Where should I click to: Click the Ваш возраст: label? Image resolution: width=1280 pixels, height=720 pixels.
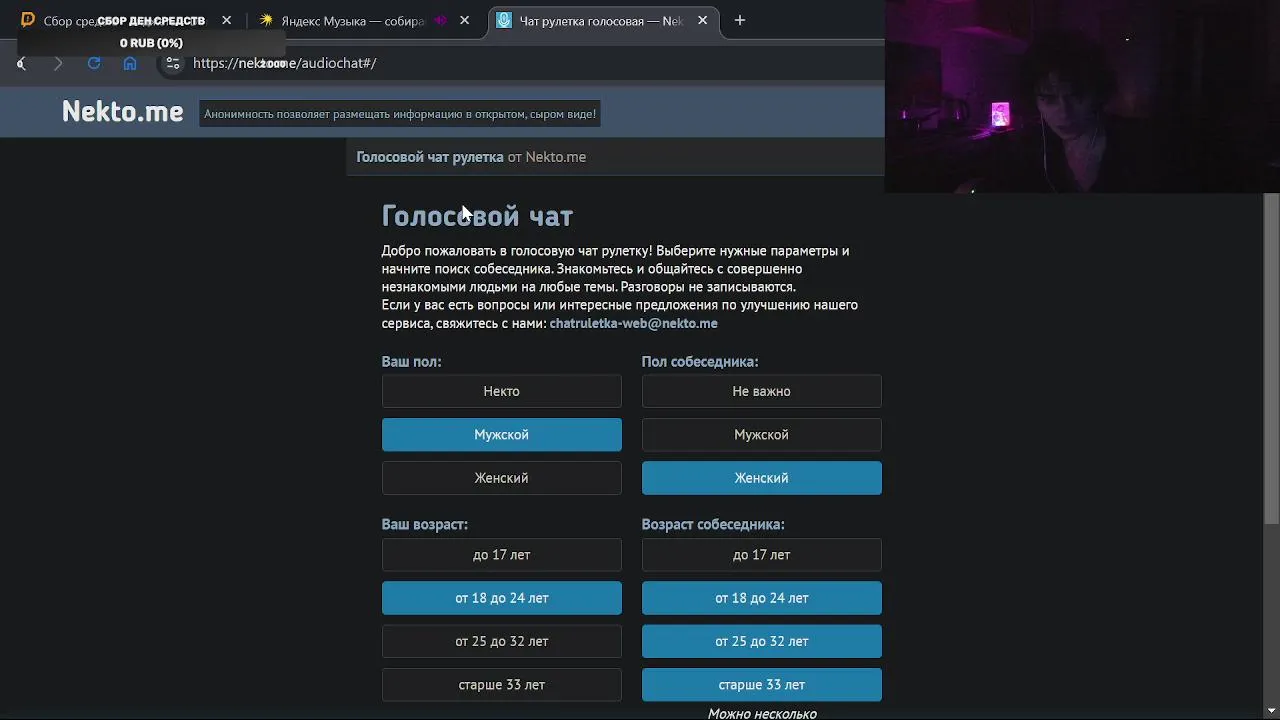coord(424,525)
